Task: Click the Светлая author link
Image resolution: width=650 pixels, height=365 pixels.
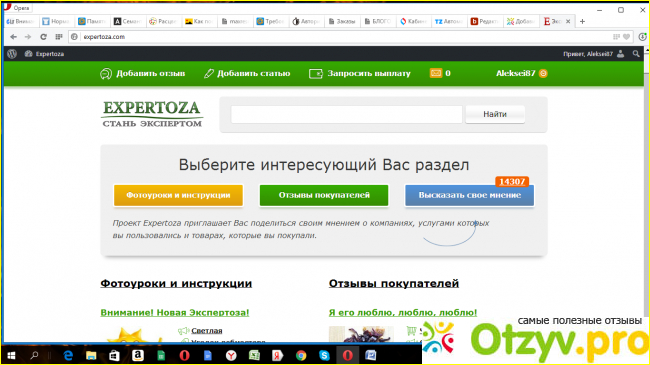Action: click(x=206, y=331)
